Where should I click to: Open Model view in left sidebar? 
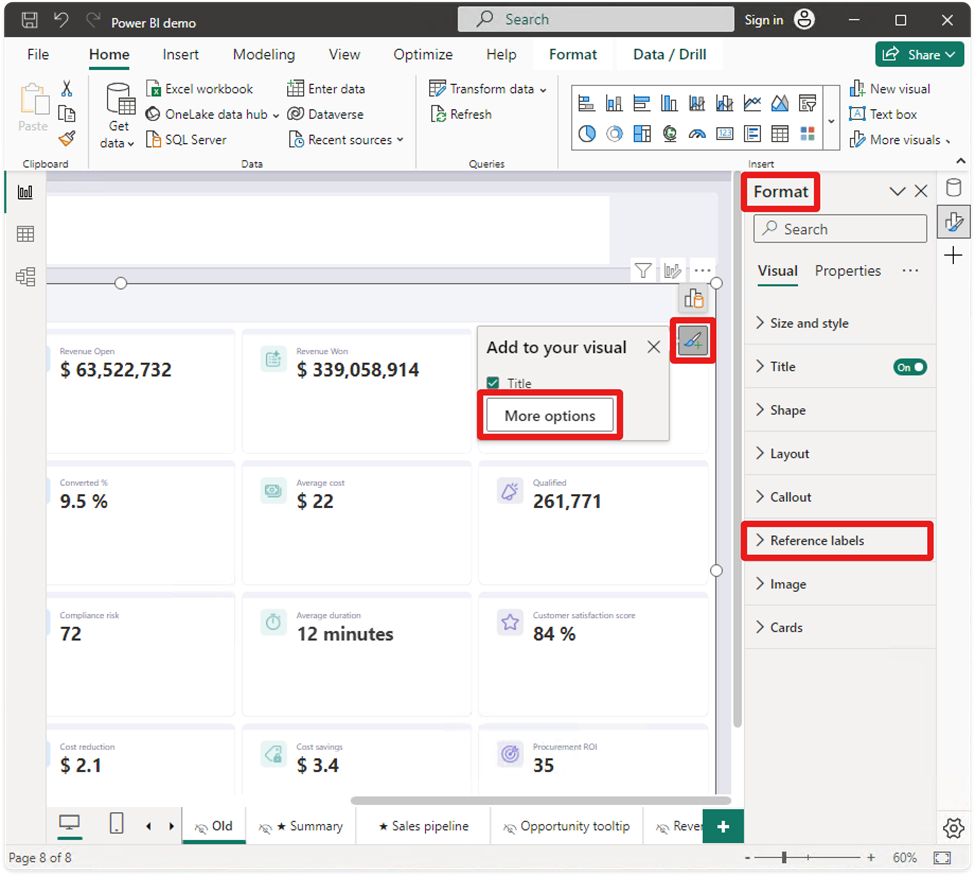tap(25, 277)
